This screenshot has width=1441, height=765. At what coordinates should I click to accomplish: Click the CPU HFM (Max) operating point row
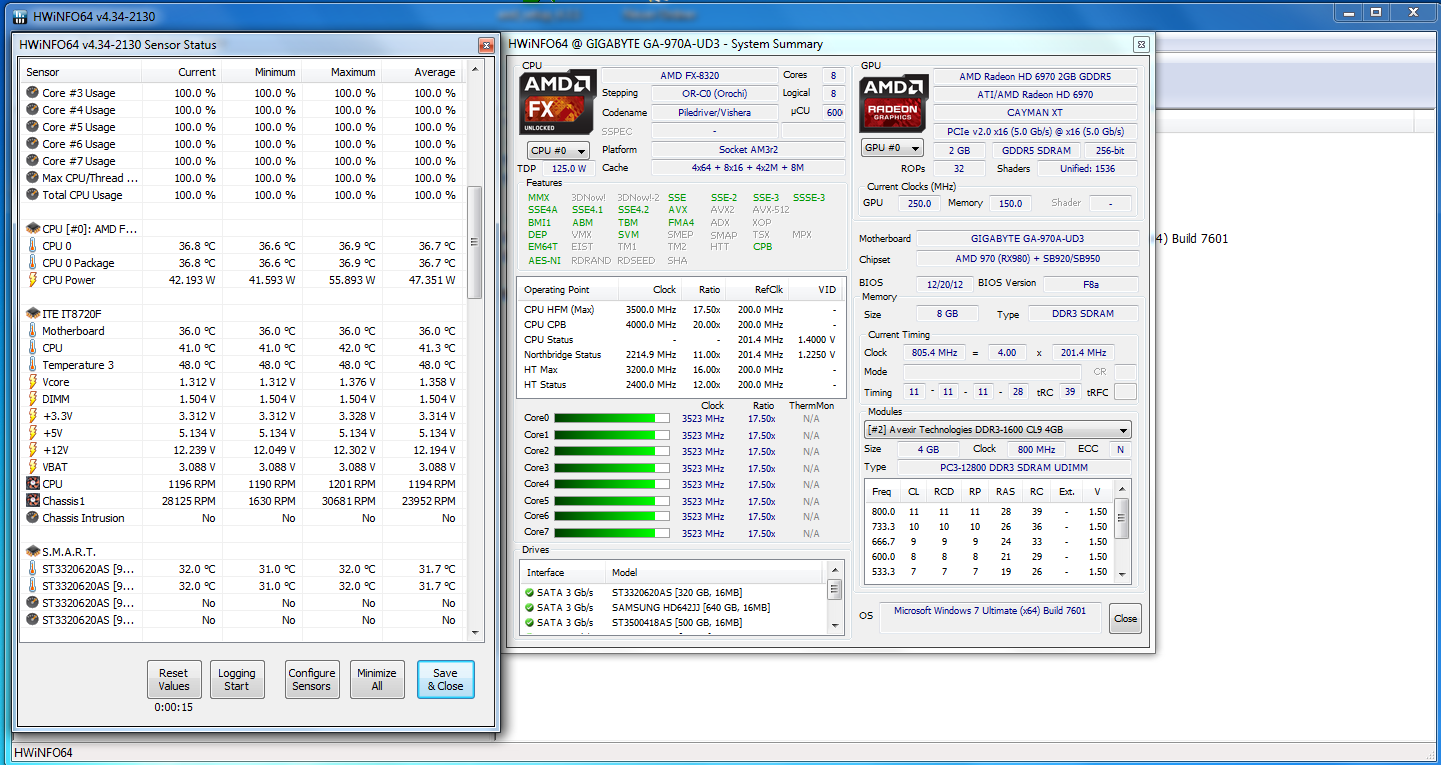pyautogui.click(x=679, y=310)
